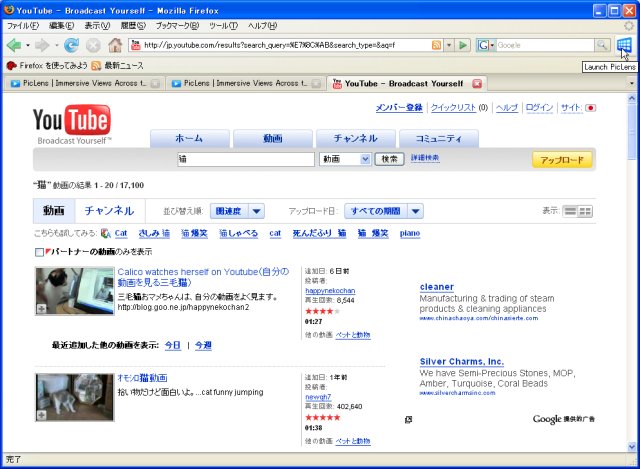This screenshot has width=640, height=469.
Task: Open the チャンネル navigation tab
Action: click(x=356, y=139)
